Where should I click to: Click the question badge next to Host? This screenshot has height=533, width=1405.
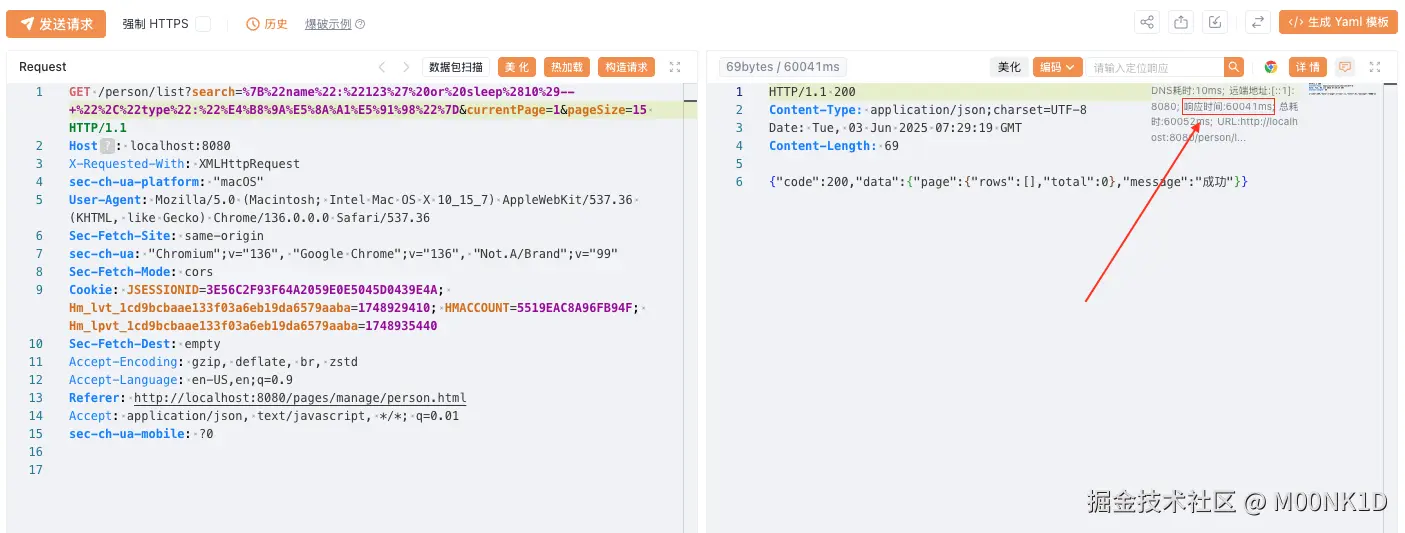(x=106, y=146)
